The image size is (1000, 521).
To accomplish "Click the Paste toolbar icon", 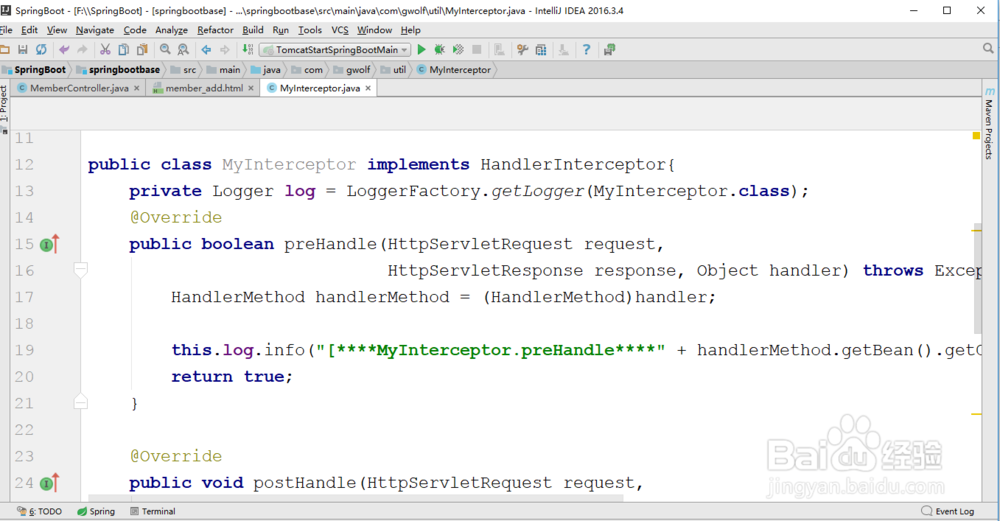I will (142, 50).
